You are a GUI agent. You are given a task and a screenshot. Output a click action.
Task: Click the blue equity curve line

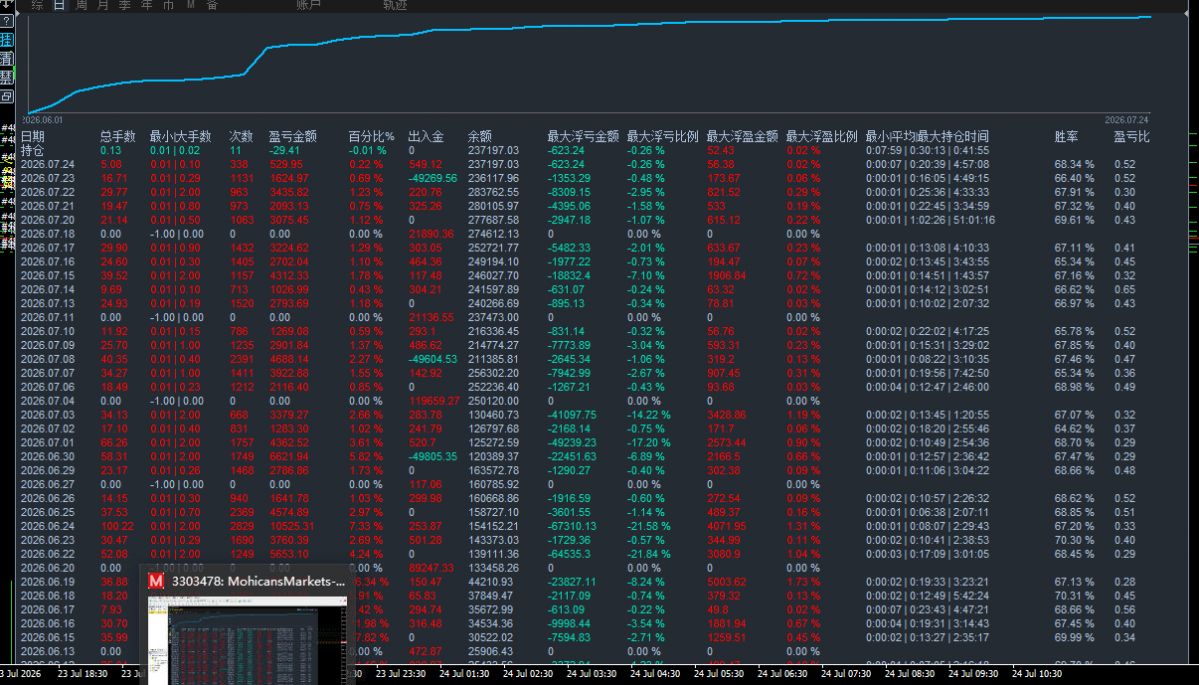(x=535, y=28)
